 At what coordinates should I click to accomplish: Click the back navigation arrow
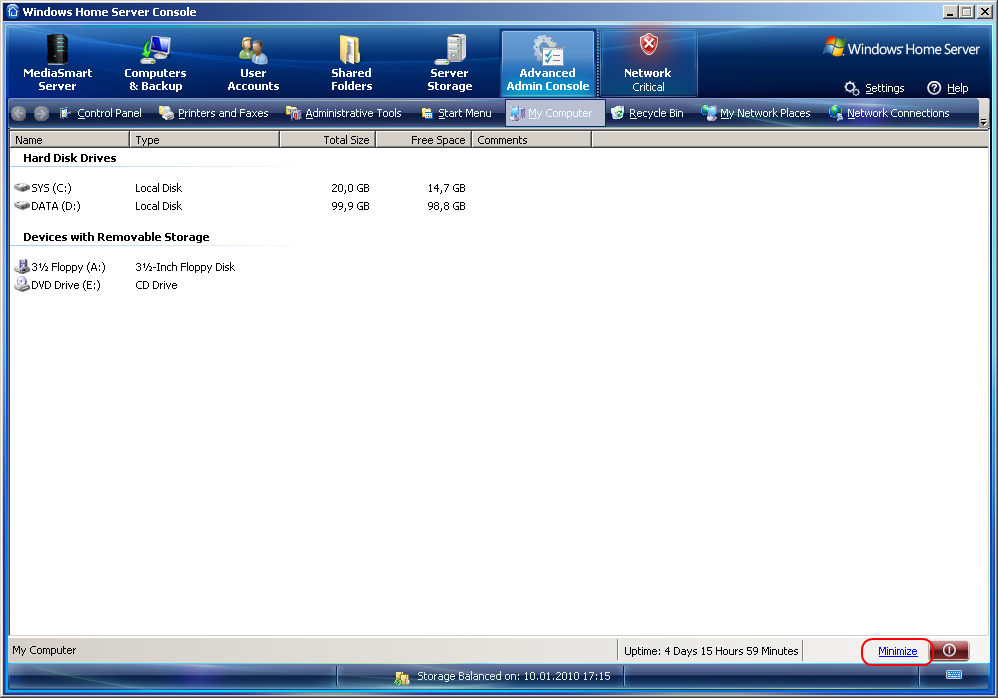click(18, 113)
